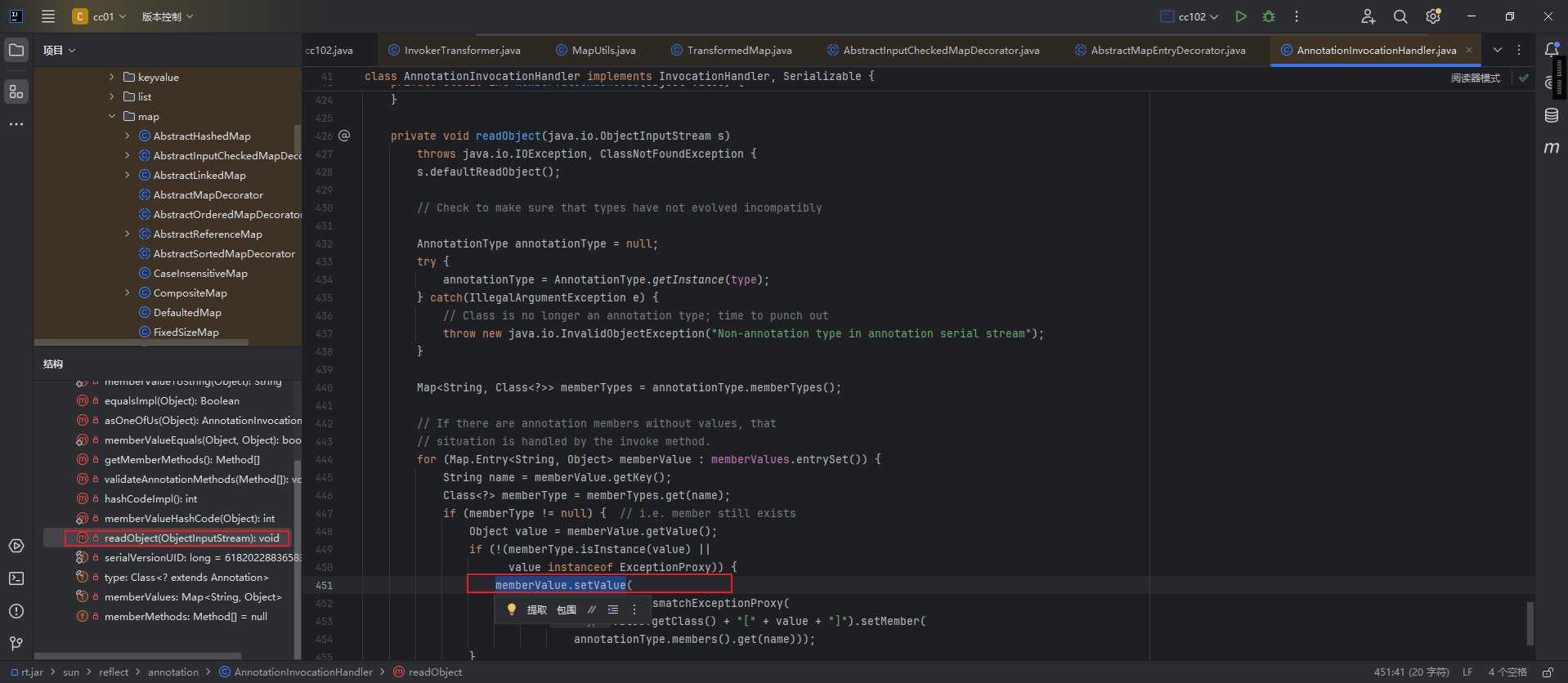Run the cc102 configuration

pyautogui.click(x=1241, y=16)
